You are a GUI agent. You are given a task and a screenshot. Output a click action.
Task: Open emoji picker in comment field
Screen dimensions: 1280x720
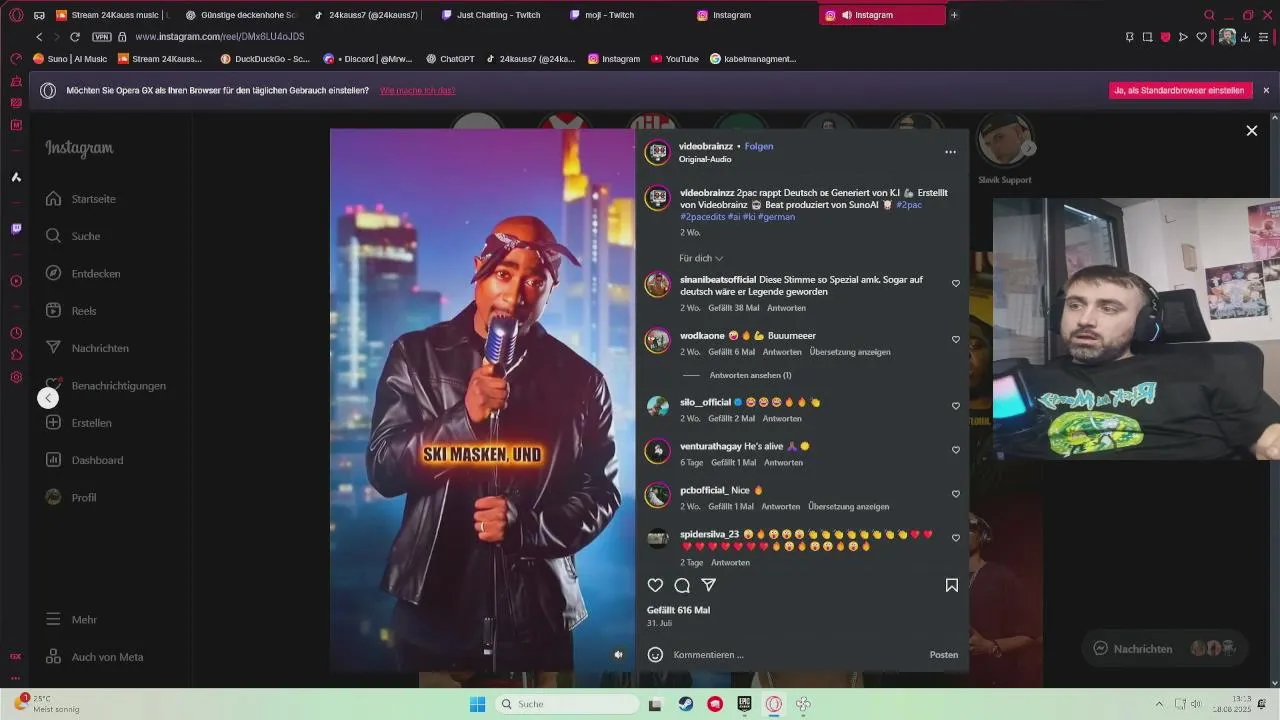[x=655, y=655]
